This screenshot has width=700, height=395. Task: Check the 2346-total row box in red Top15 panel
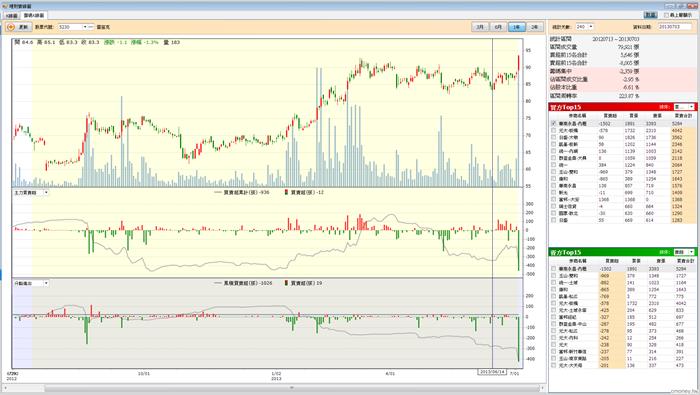(x=554, y=144)
